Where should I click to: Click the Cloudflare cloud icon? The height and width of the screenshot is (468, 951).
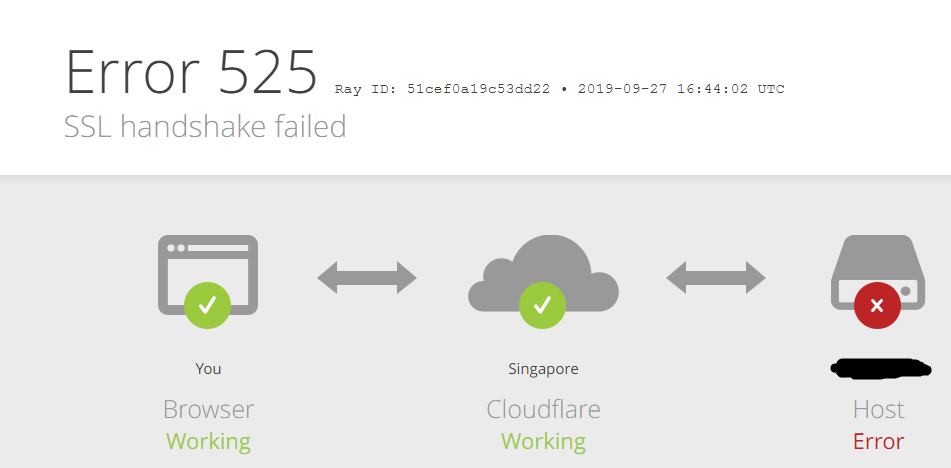tap(543, 273)
